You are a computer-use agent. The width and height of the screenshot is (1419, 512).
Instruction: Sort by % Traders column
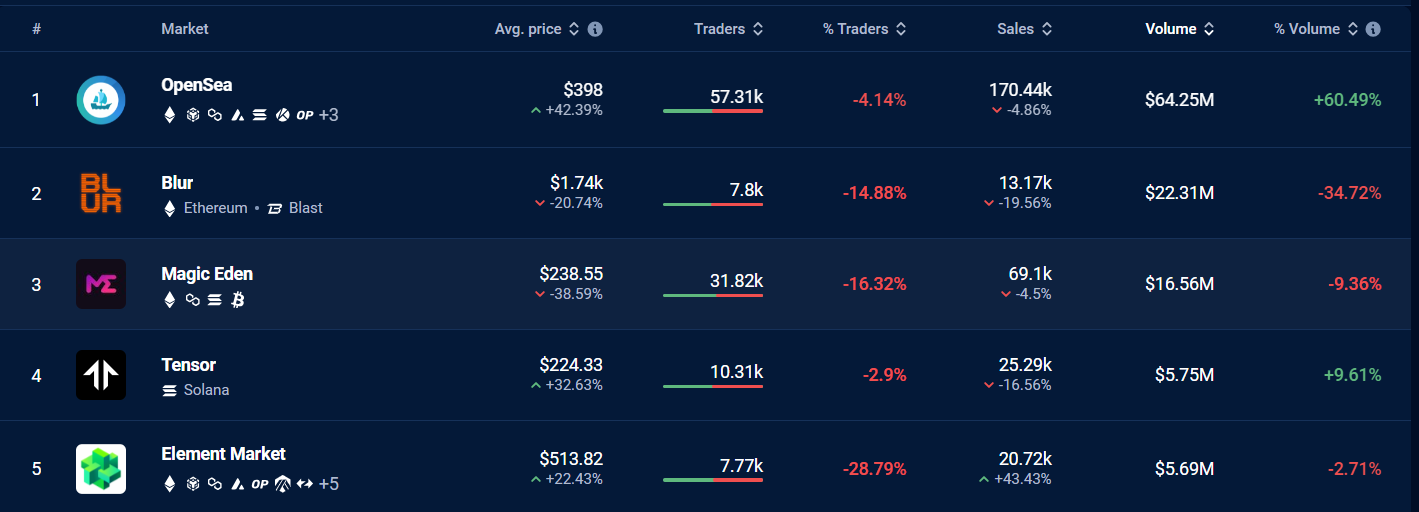click(864, 29)
